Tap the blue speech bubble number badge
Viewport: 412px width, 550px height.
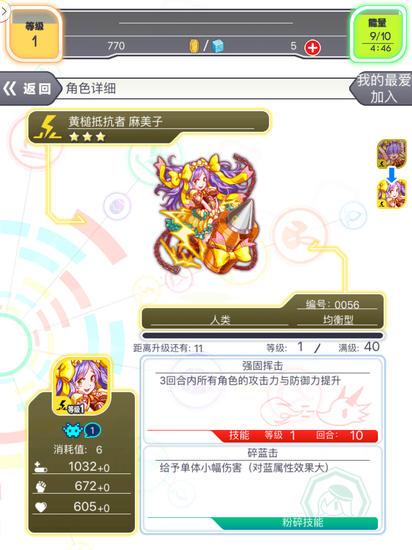click(93, 430)
